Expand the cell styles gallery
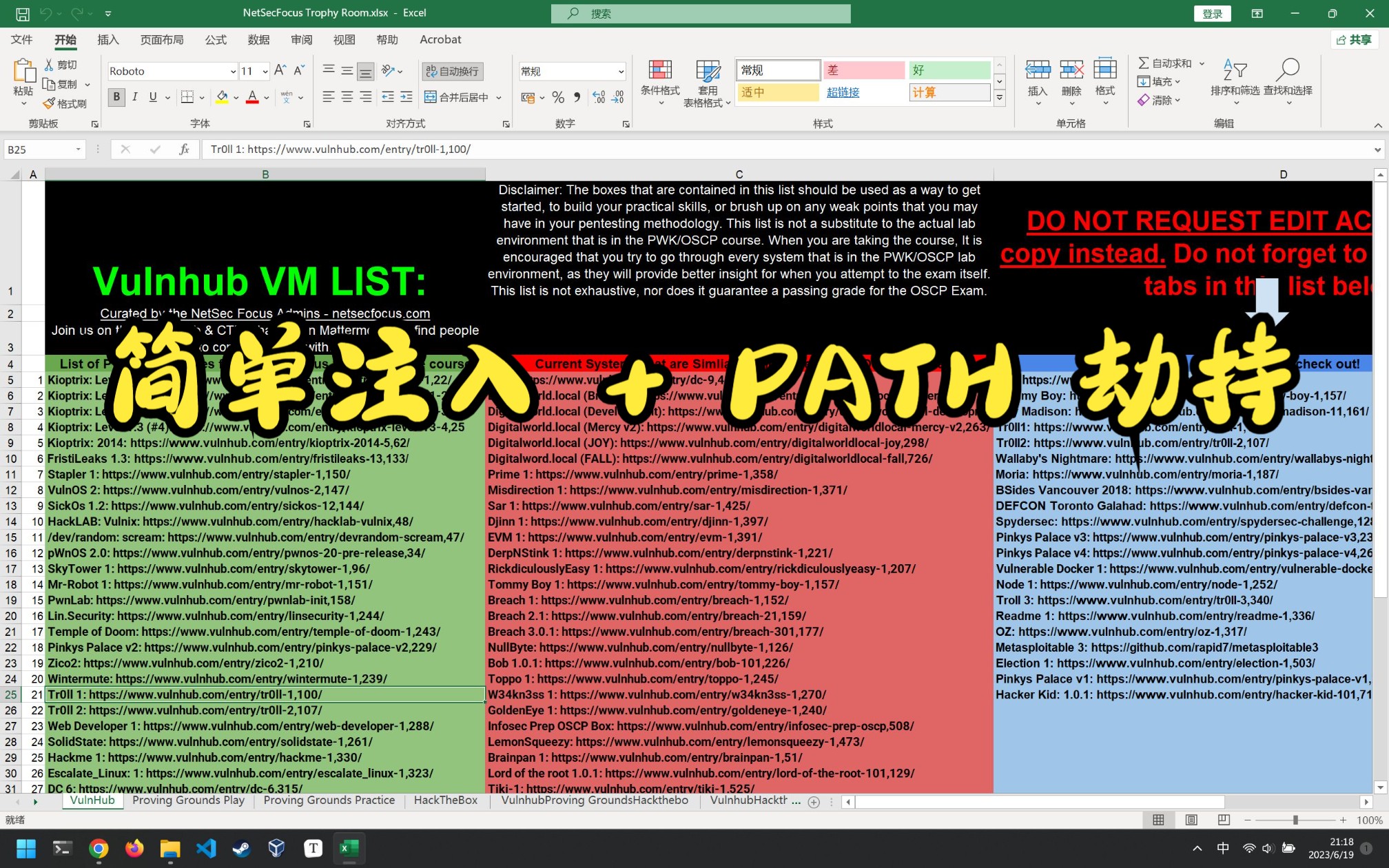Viewport: 1389px width, 868px height. (x=999, y=99)
